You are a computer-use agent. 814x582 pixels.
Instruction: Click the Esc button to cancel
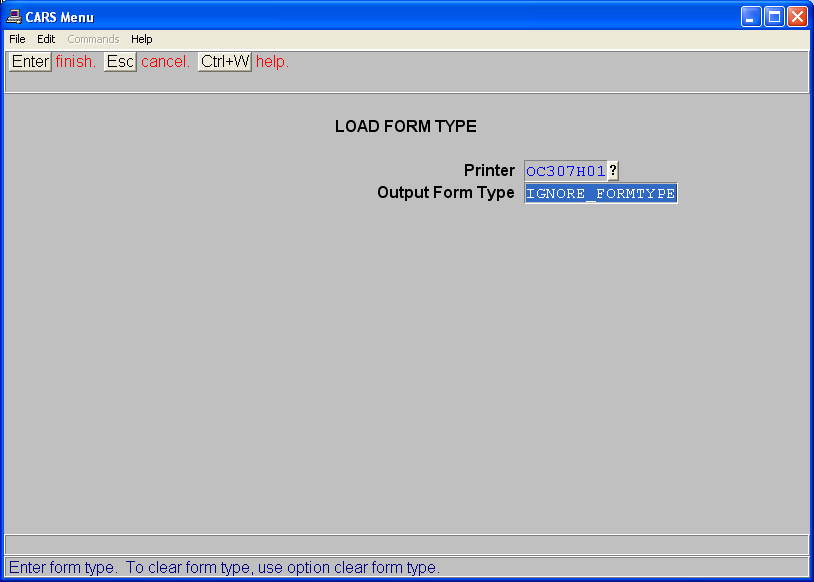[120, 62]
